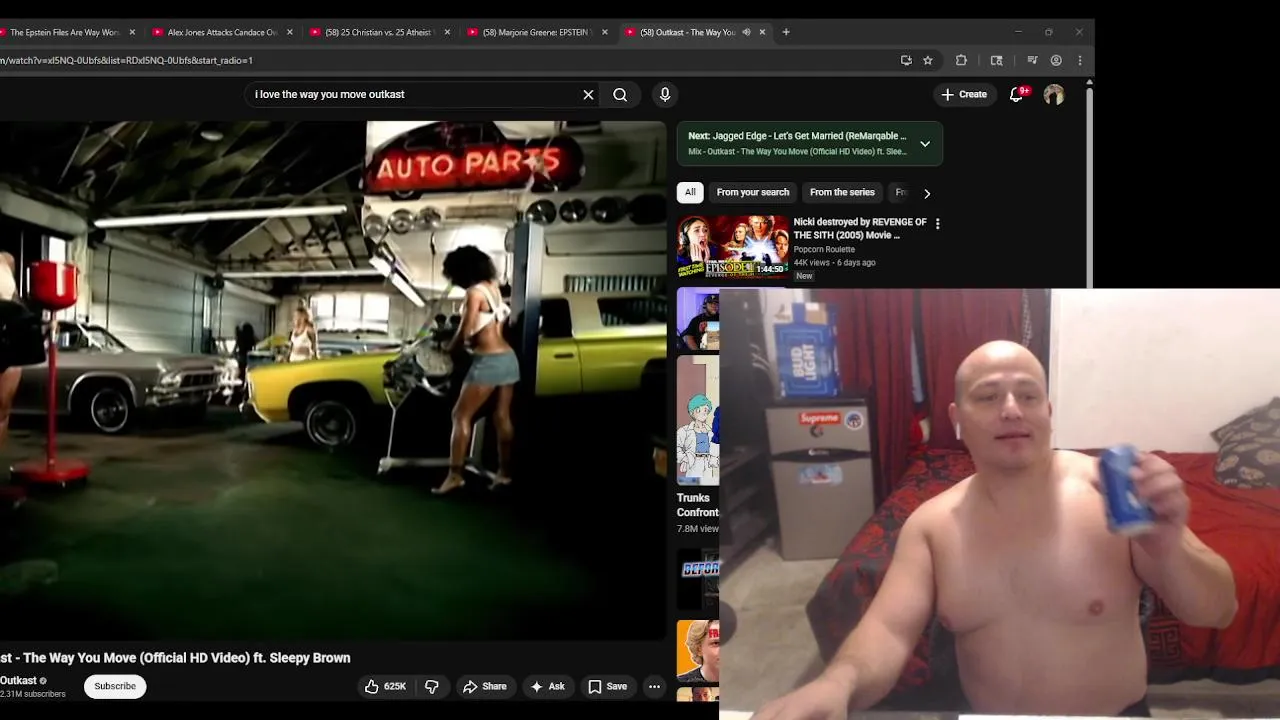
Task: Open Nicki destroyed by REVENGE video title
Action: (860, 228)
